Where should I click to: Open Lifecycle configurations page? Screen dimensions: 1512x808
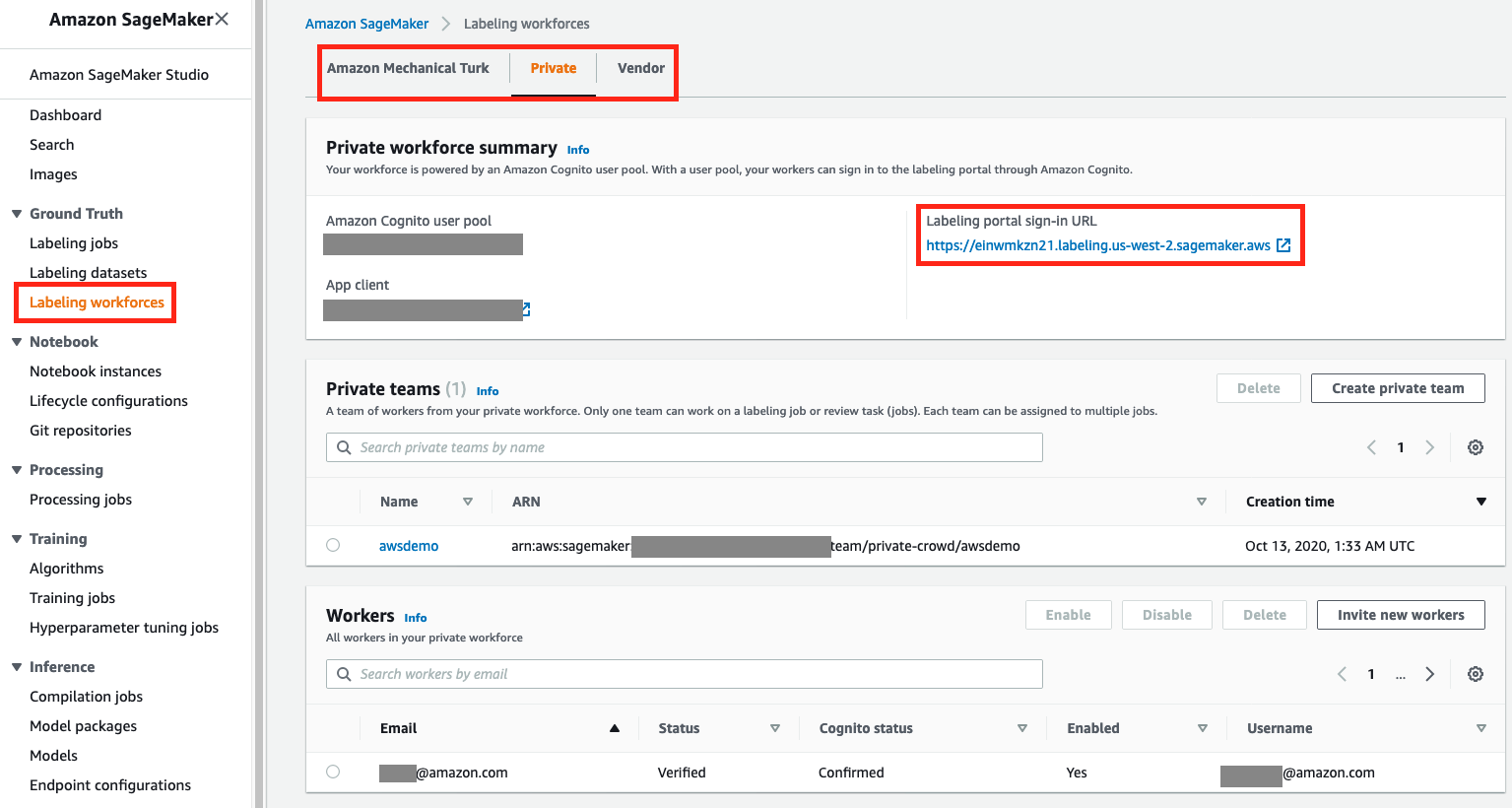coord(108,401)
